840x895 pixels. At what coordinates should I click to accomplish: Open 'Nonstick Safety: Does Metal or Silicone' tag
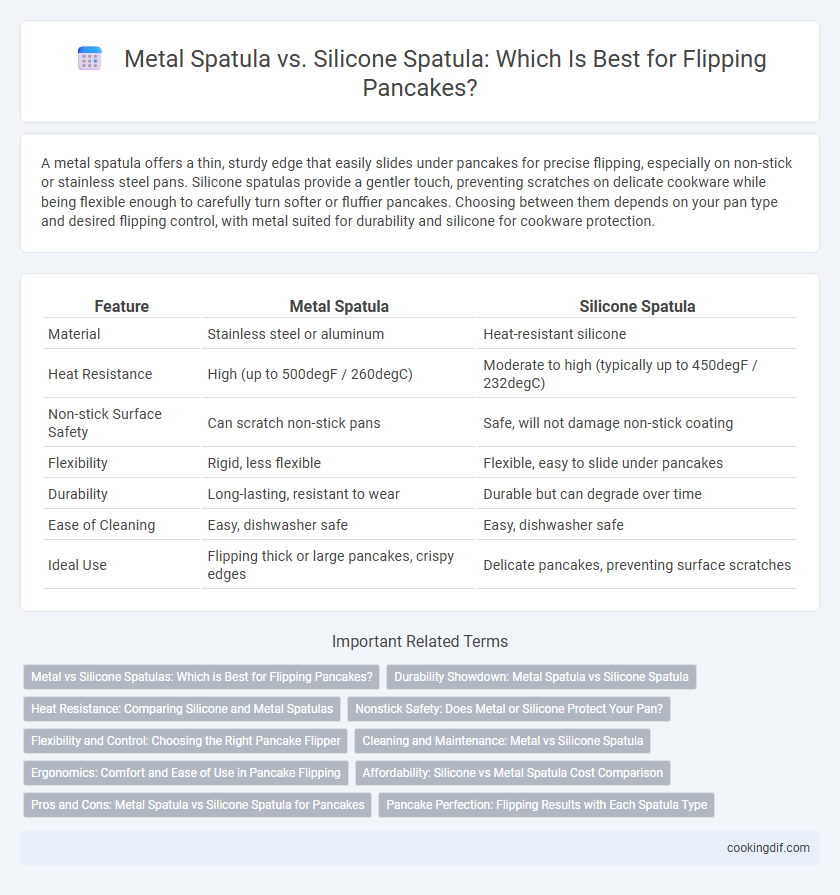pyautogui.click(x=509, y=709)
